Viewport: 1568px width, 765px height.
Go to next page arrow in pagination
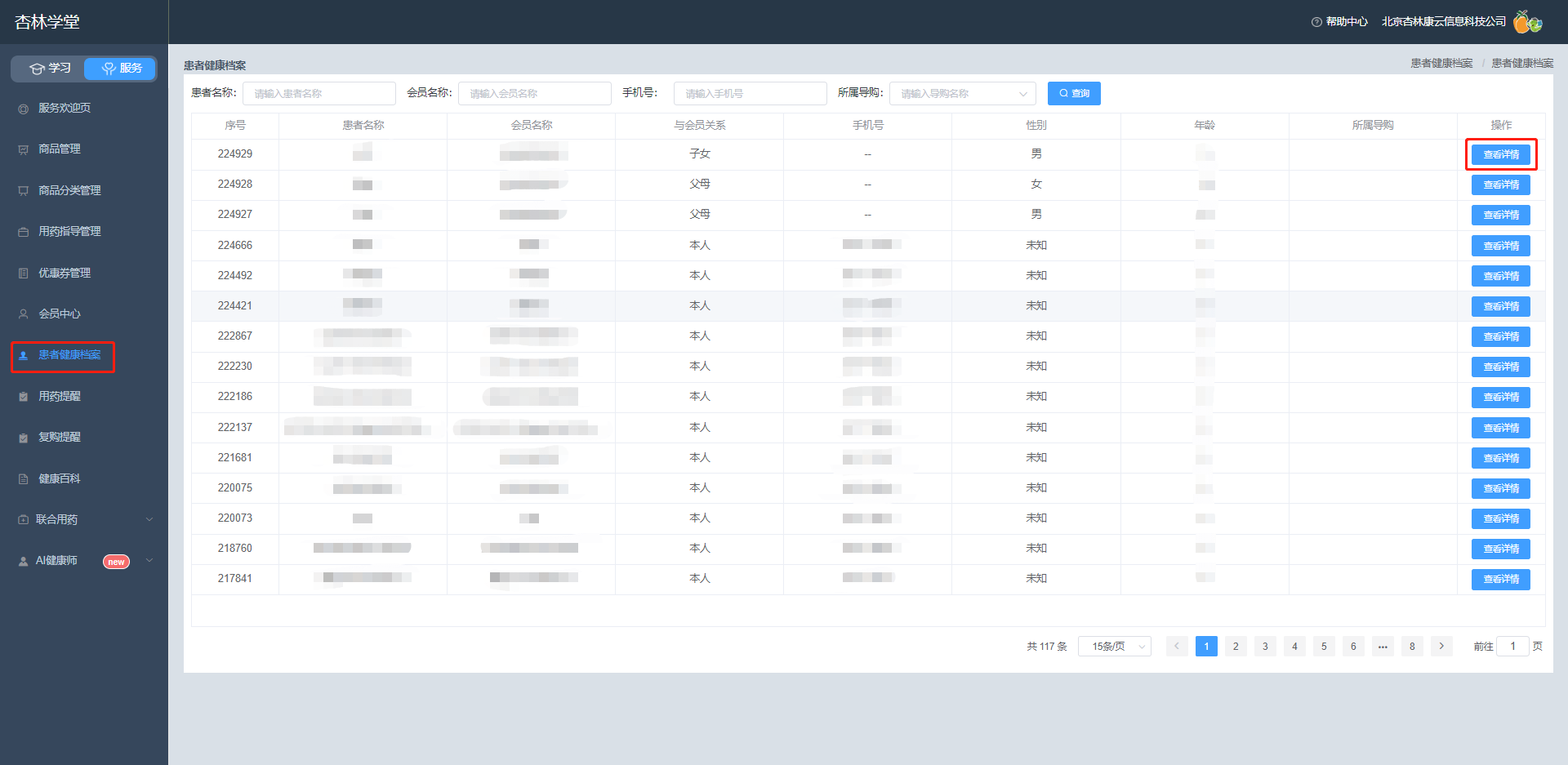coord(1441,646)
